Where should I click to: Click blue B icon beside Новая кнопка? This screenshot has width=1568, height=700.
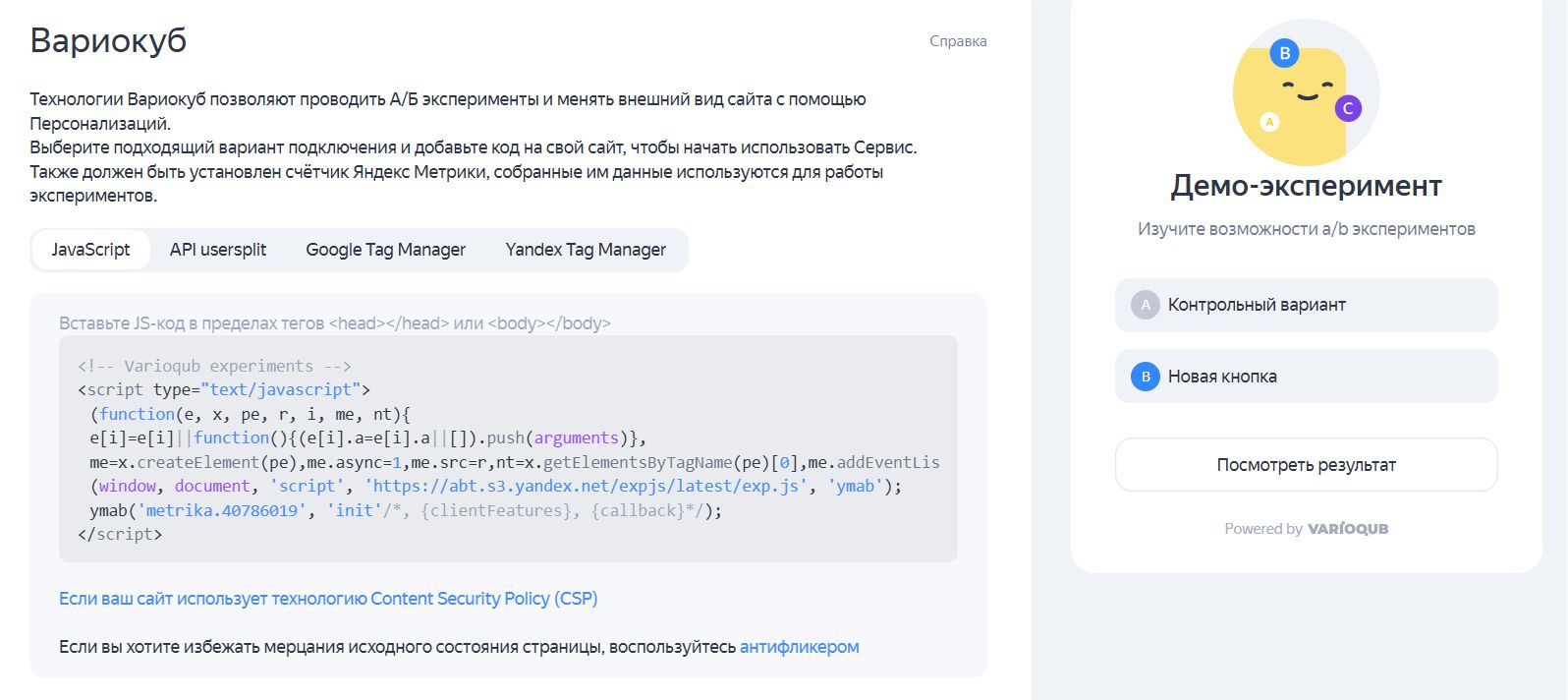coord(1145,377)
